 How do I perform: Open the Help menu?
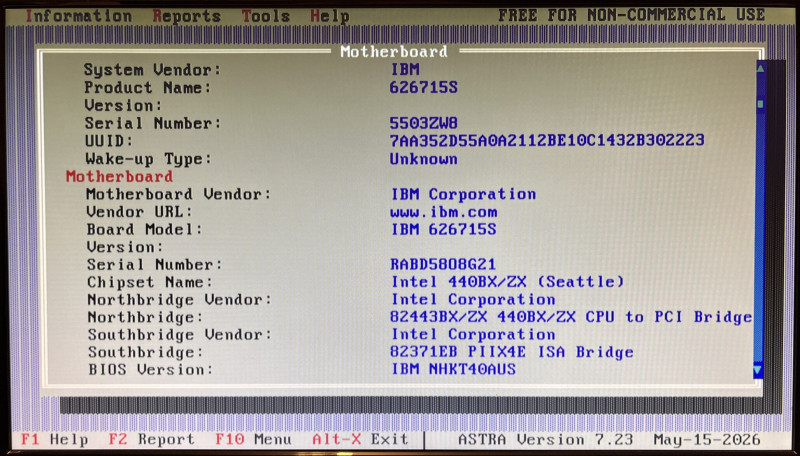tap(330, 16)
